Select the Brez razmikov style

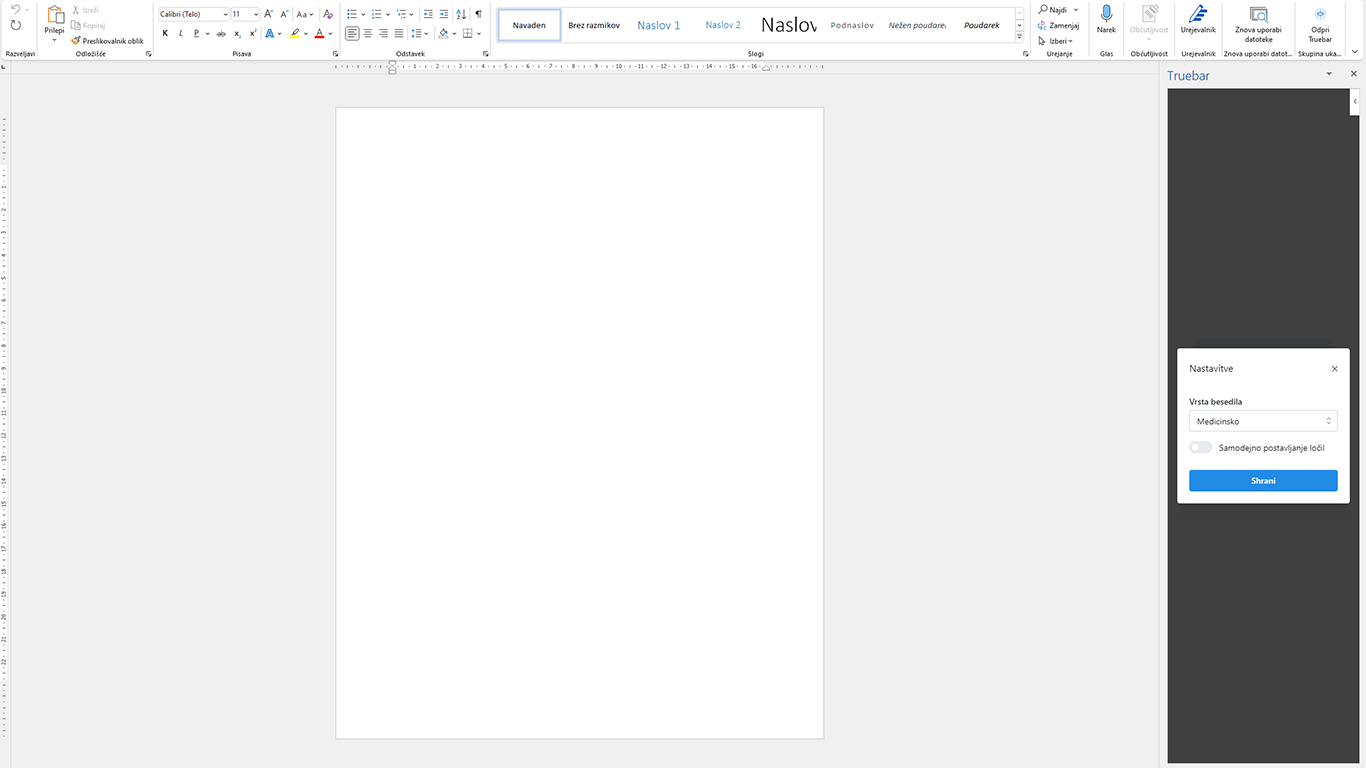pos(594,25)
